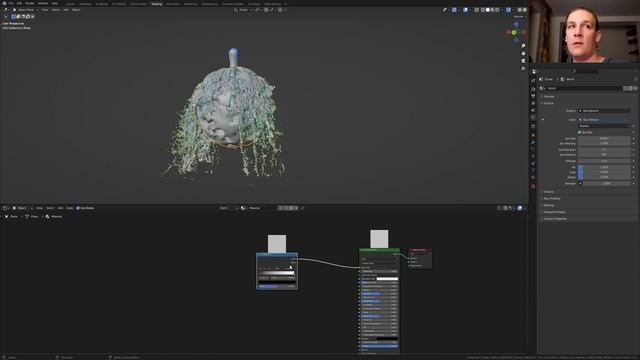Open the Texture properties tab
The width and height of the screenshot is (640, 360).
point(533,186)
